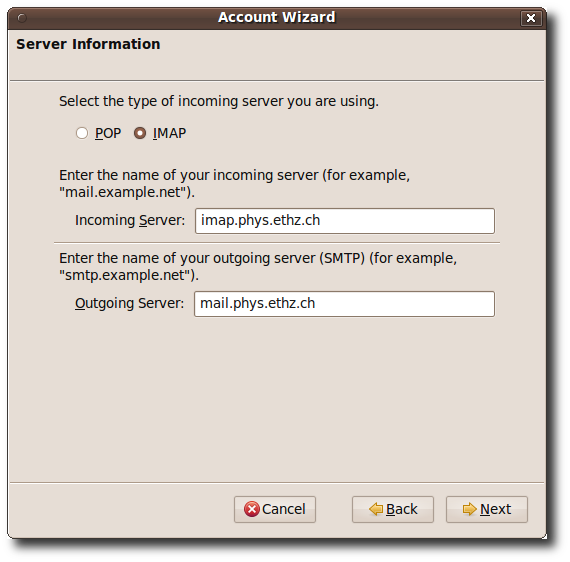Proceed with the Next button
Image resolution: width=570 pixels, height=562 pixels.
[487, 509]
